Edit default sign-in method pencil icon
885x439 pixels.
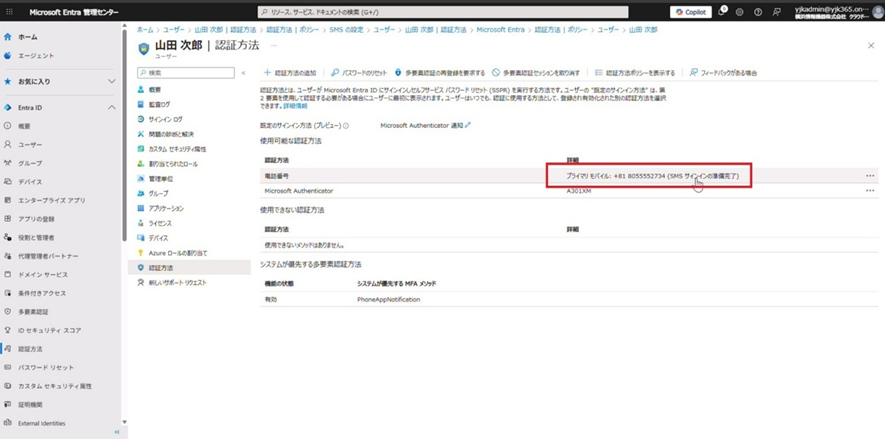click(x=468, y=125)
